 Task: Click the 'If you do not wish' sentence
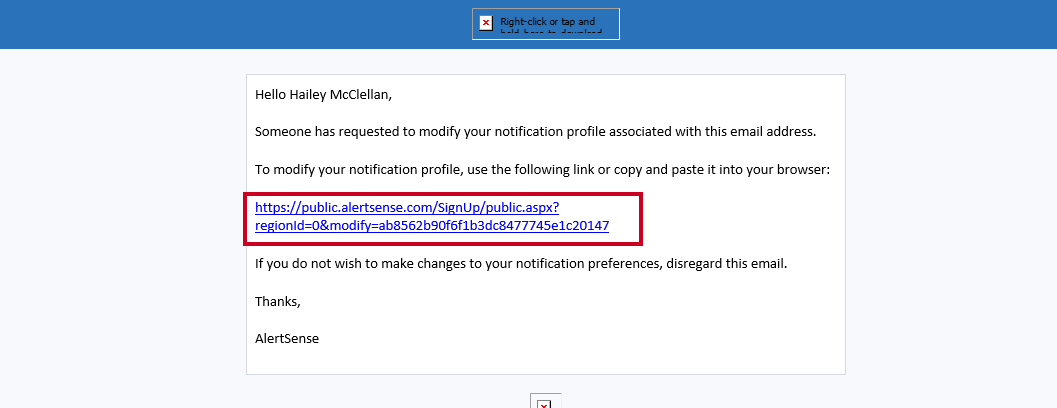pyautogui.click(x=521, y=263)
